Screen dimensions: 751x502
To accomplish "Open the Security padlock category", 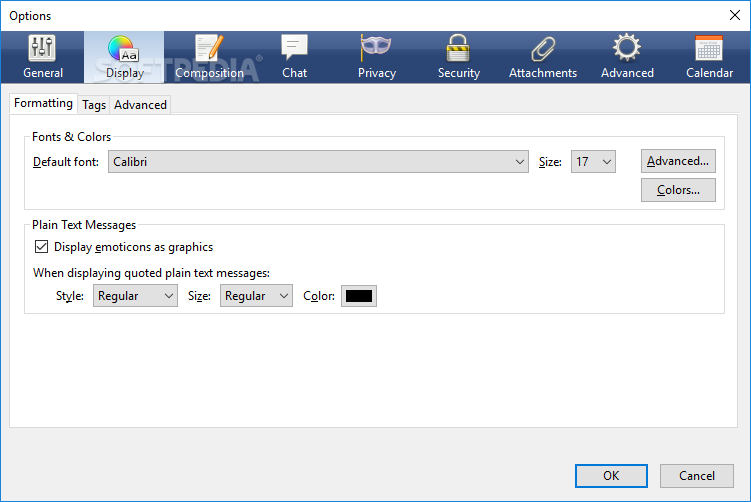I will 458,57.
